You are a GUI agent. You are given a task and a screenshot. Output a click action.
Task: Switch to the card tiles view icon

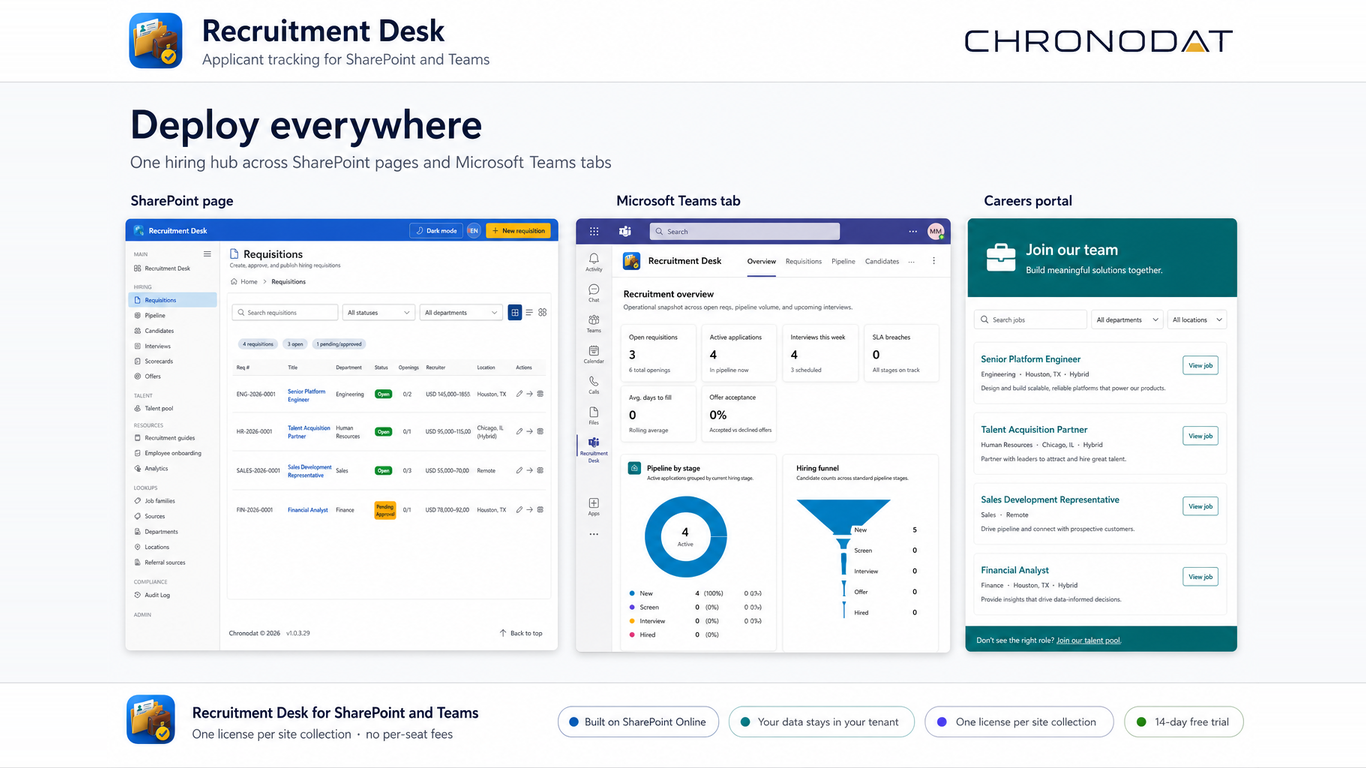[x=543, y=313]
